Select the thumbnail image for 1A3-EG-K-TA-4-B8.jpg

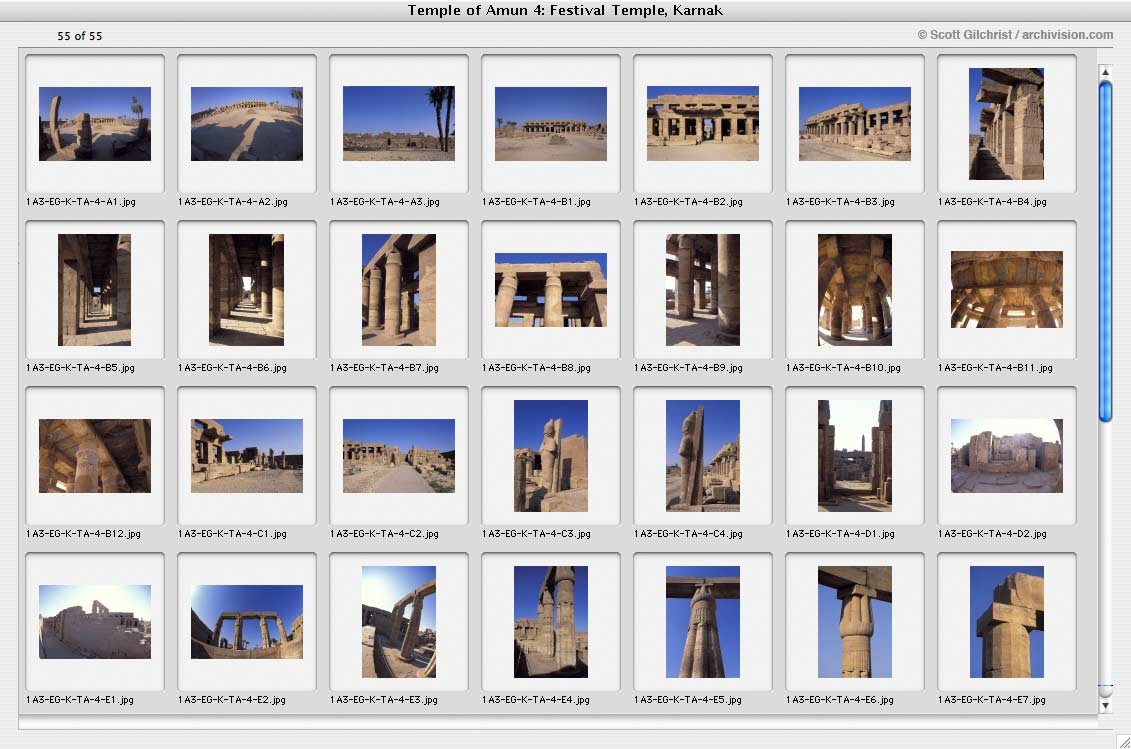[551, 289]
